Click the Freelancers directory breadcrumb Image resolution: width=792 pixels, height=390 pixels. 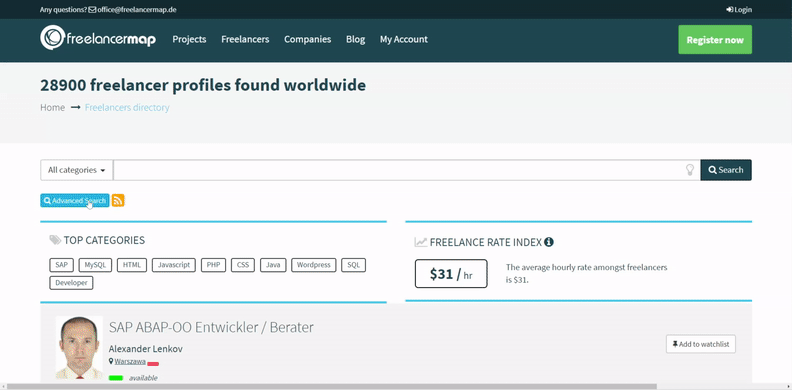click(x=127, y=108)
